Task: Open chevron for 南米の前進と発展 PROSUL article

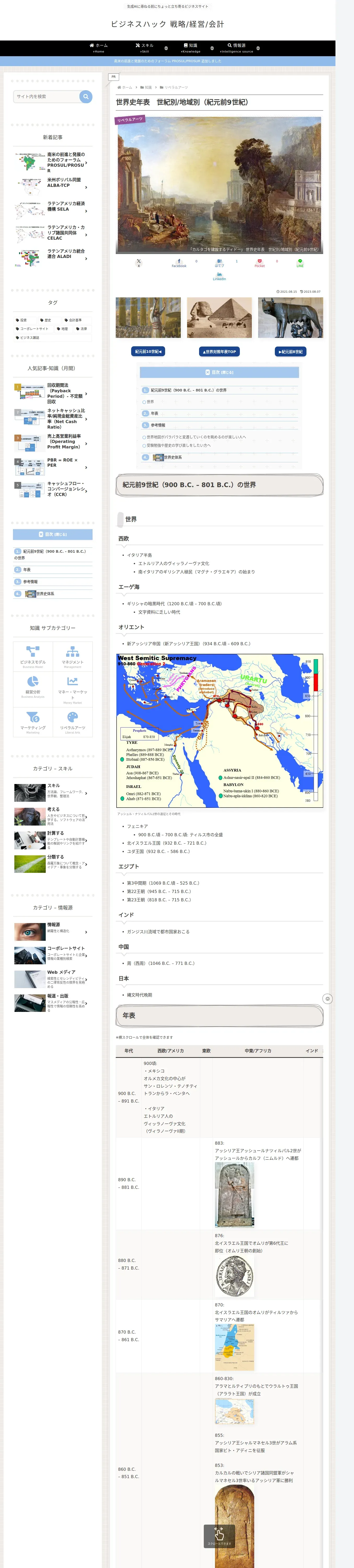Action: [x=86, y=163]
